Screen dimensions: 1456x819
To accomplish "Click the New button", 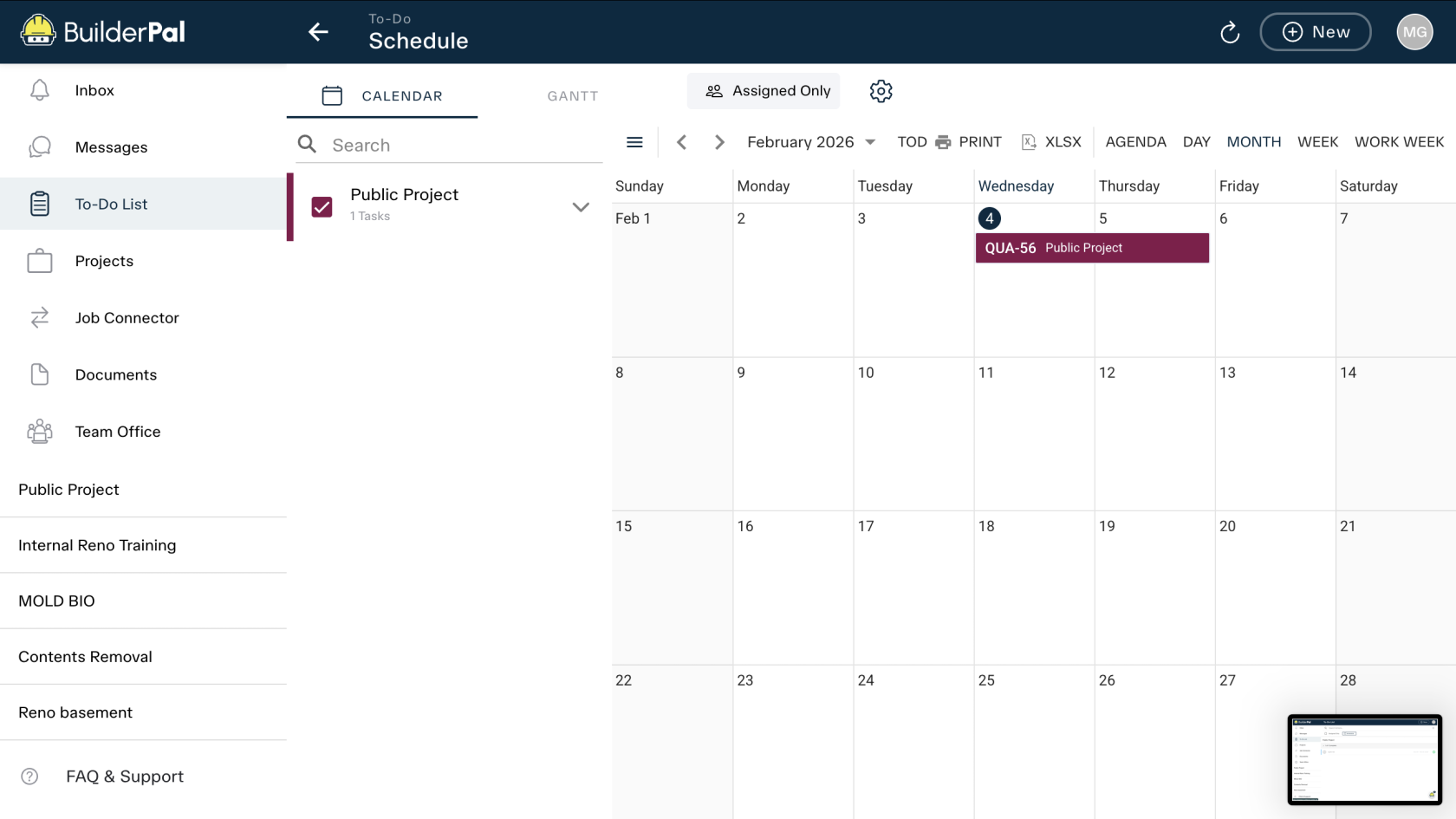I will (x=1315, y=32).
